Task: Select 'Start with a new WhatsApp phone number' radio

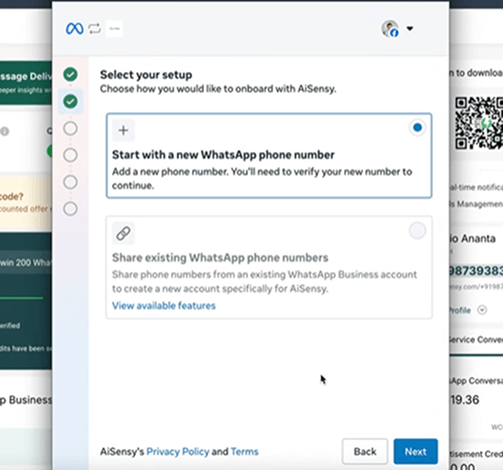Action: point(417,127)
